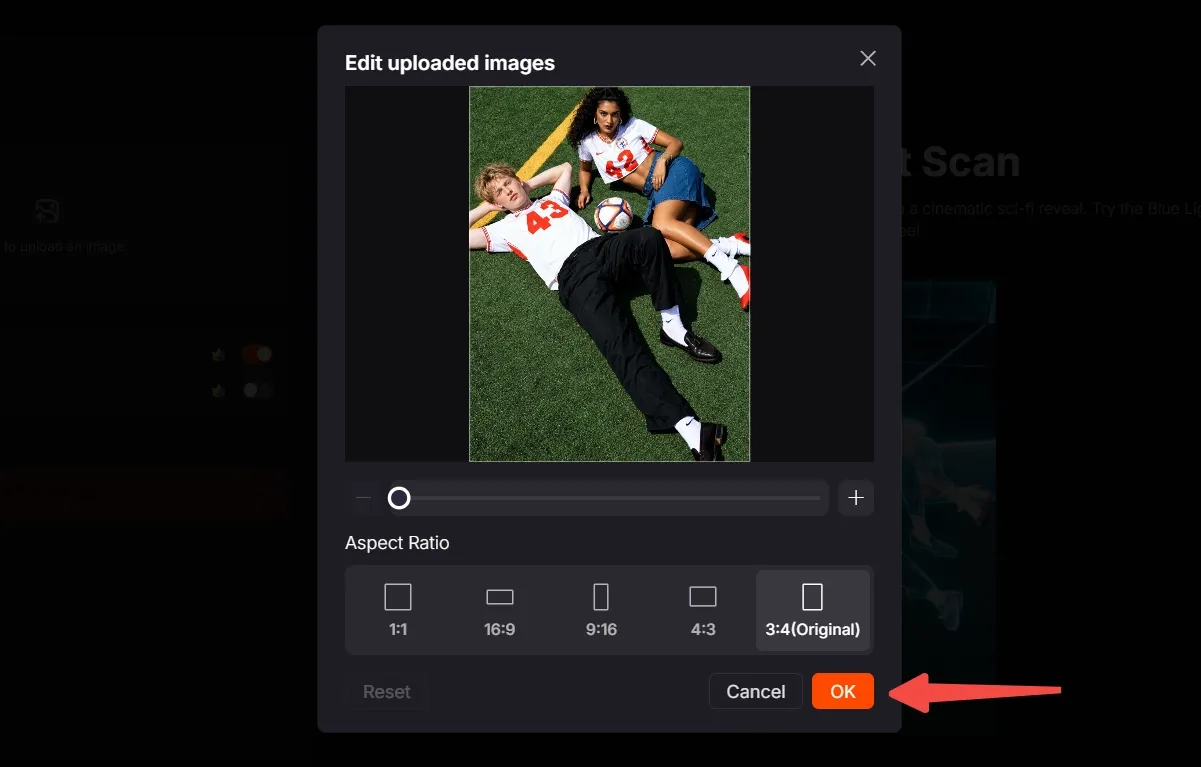Click the "Aspect Ratio" label
The height and width of the screenshot is (767, 1201).
click(x=397, y=543)
